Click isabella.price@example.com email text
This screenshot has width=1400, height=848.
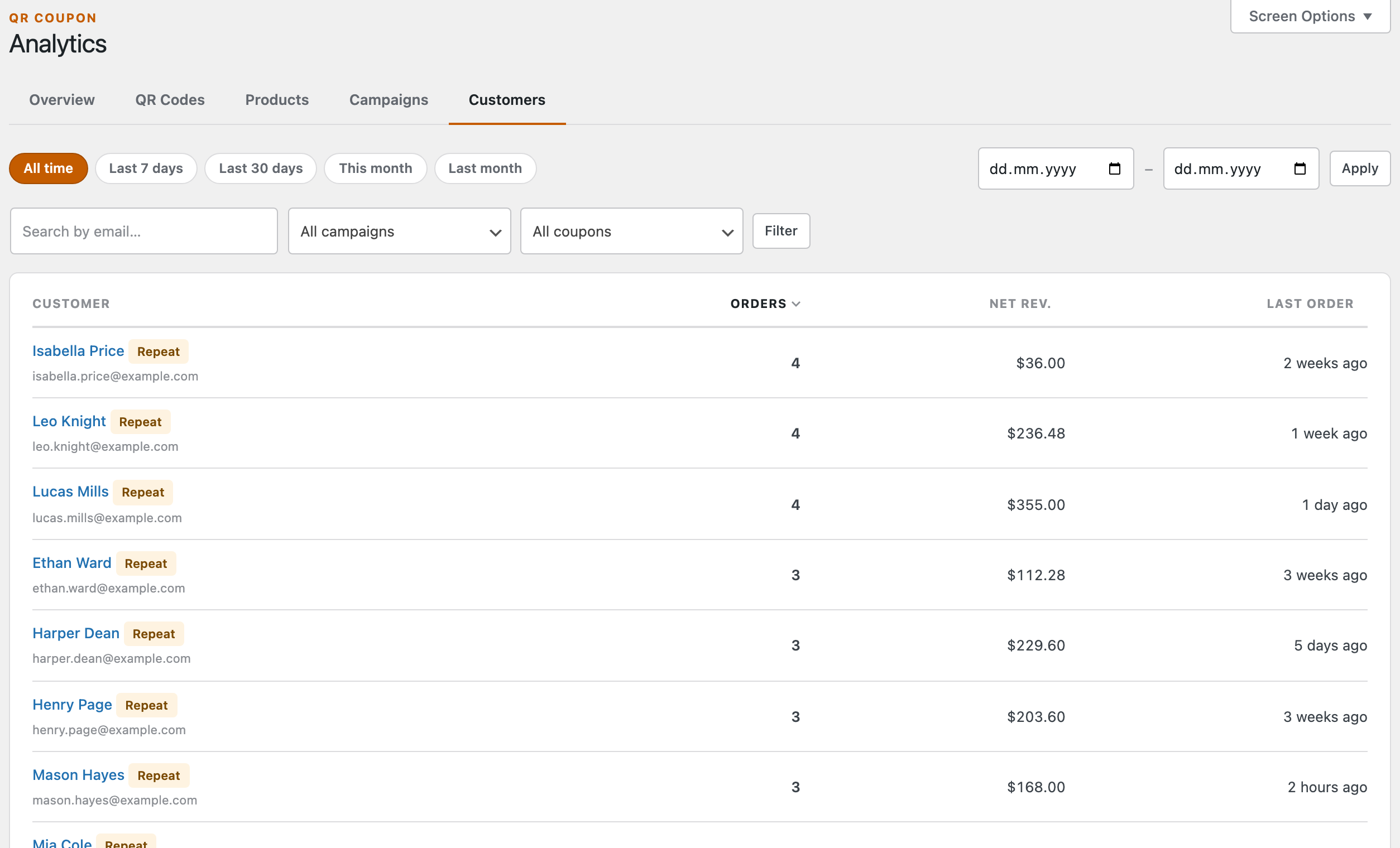[x=116, y=377]
